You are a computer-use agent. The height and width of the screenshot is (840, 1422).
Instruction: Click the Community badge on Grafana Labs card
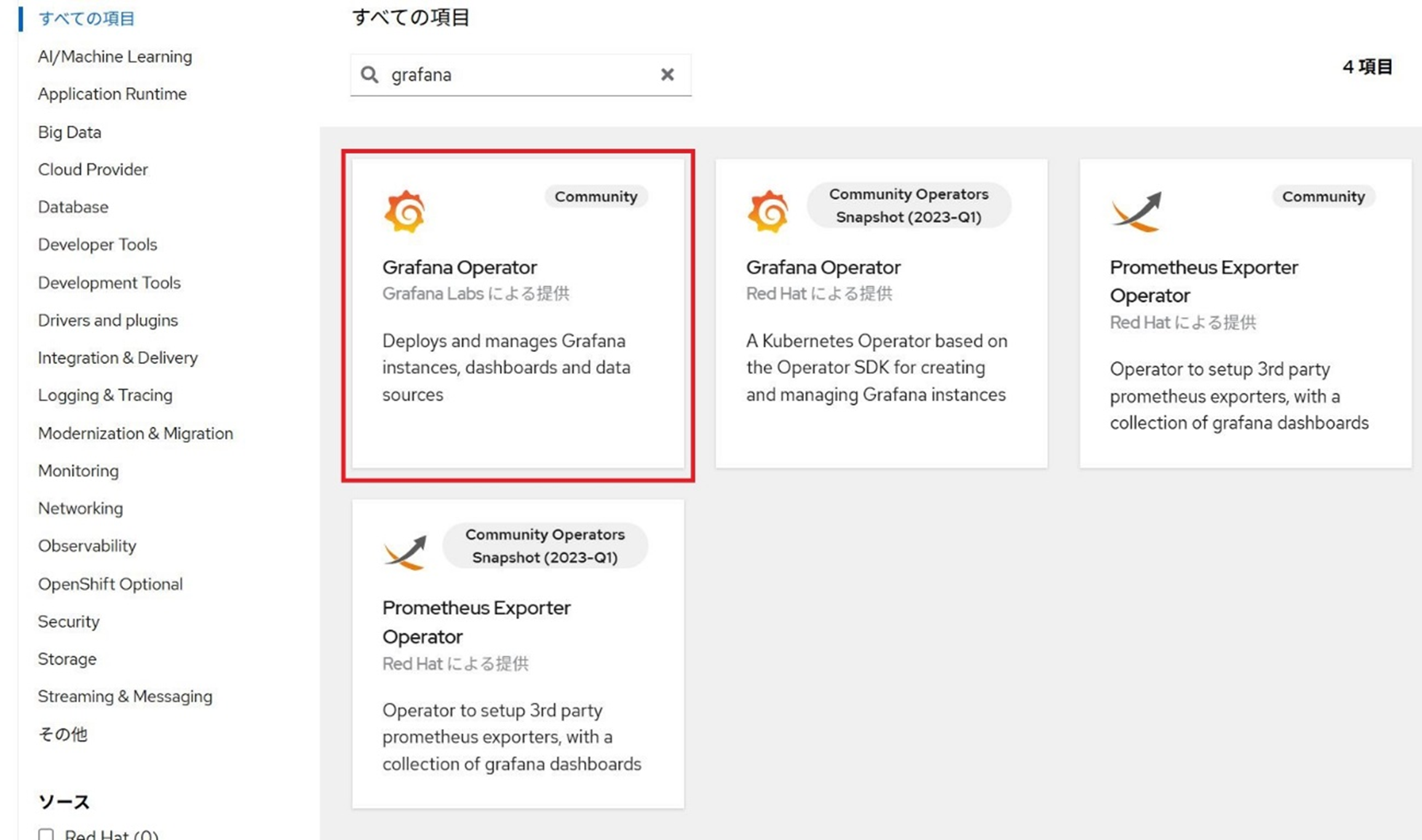click(595, 197)
